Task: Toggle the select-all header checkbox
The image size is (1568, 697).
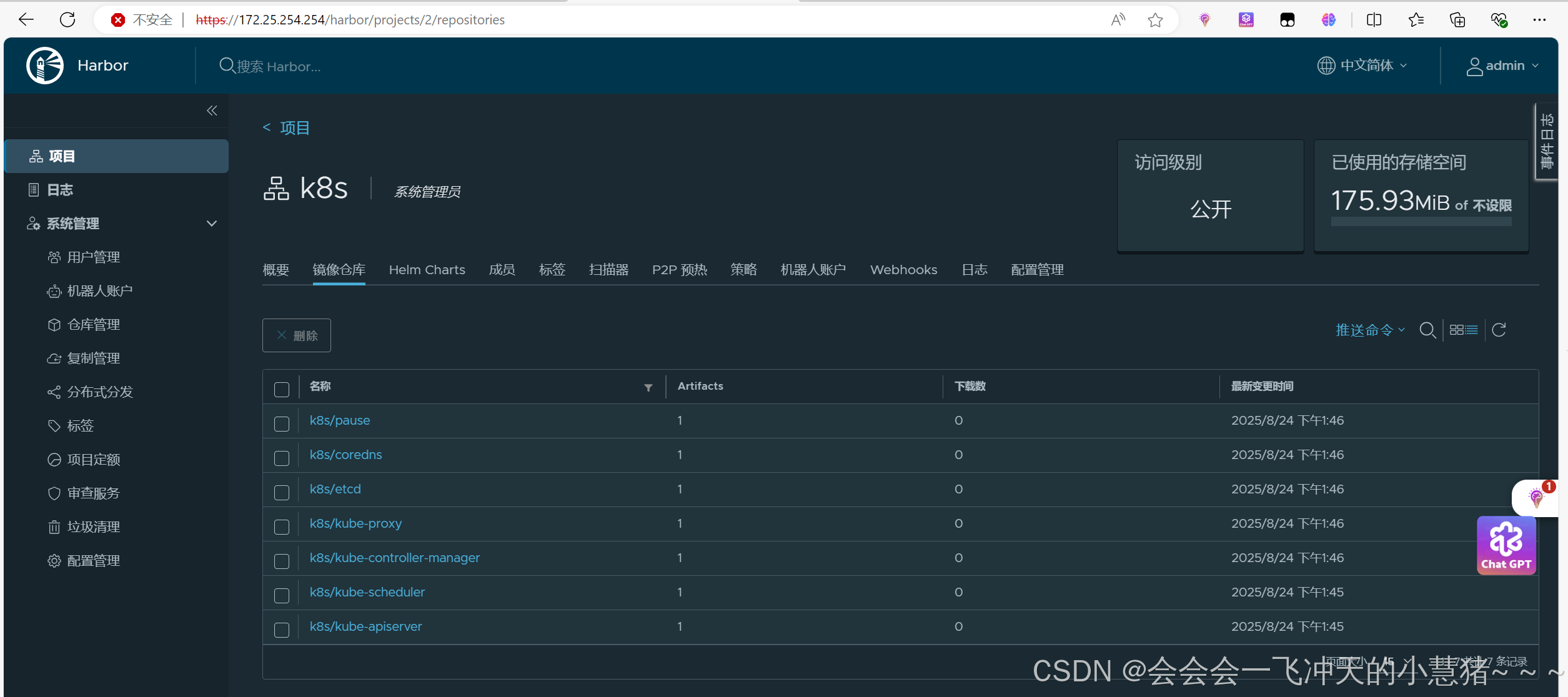Action: pyautogui.click(x=282, y=390)
